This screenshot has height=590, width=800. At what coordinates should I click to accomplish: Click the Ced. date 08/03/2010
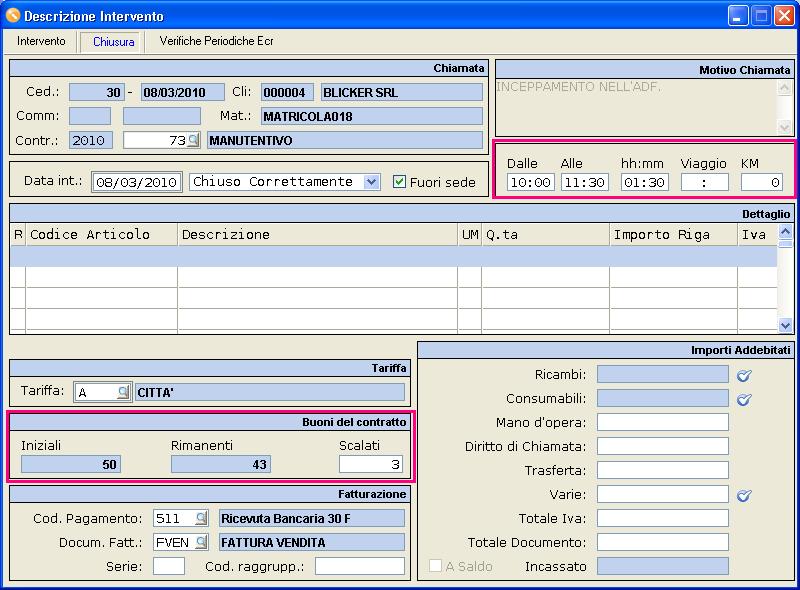coord(183,92)
